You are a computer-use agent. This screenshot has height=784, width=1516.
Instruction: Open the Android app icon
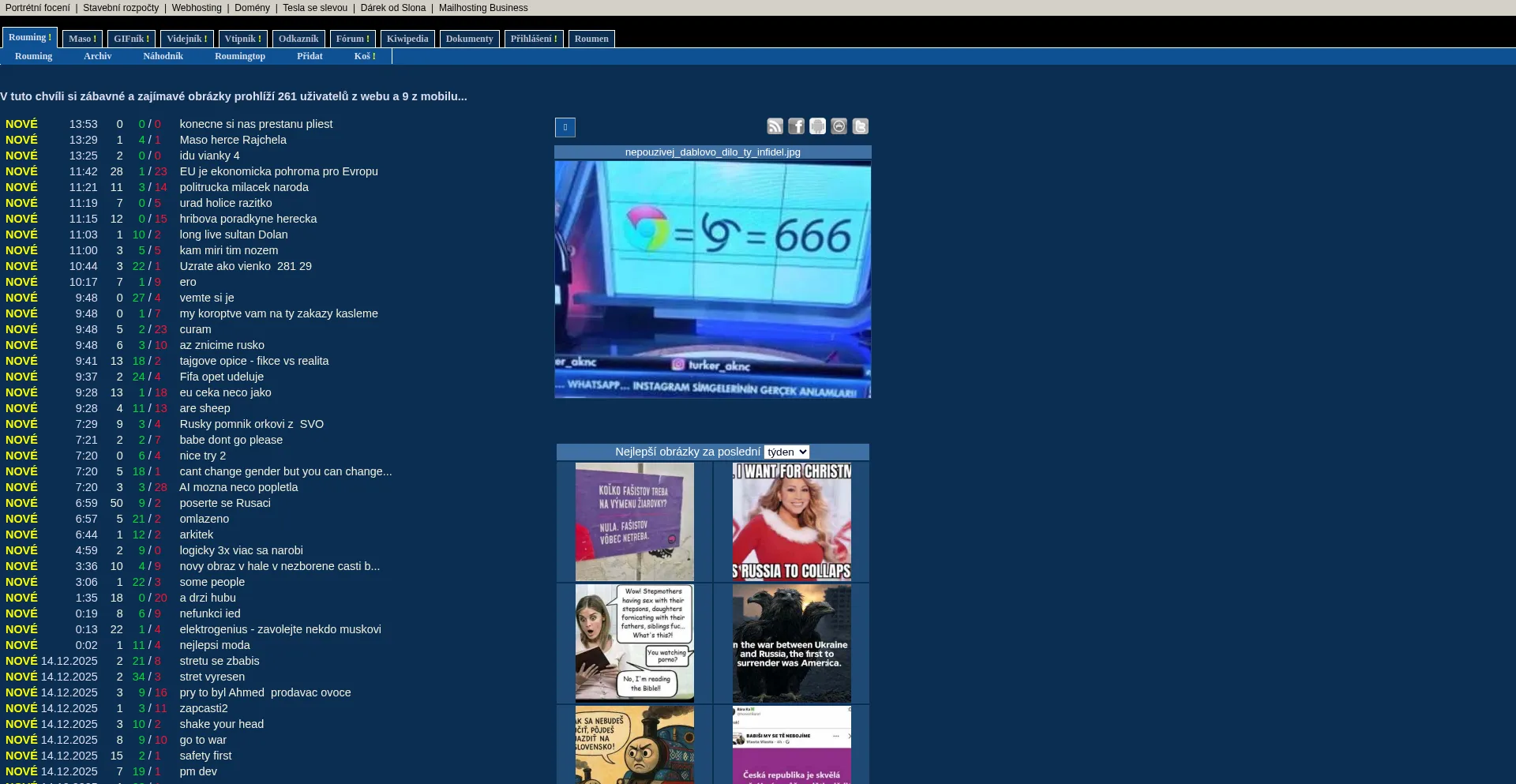[x=817, y=126]
